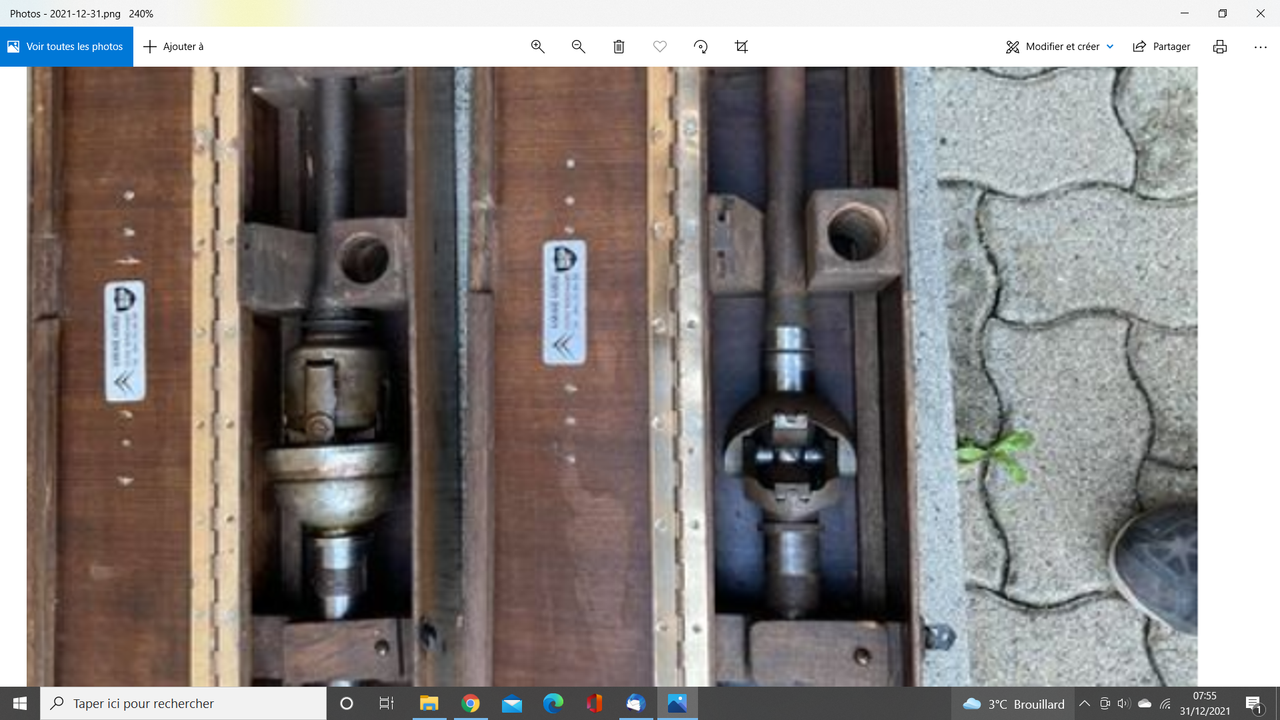
Task: Open Cortana from the taskbar
Action: tap(347, 704)
